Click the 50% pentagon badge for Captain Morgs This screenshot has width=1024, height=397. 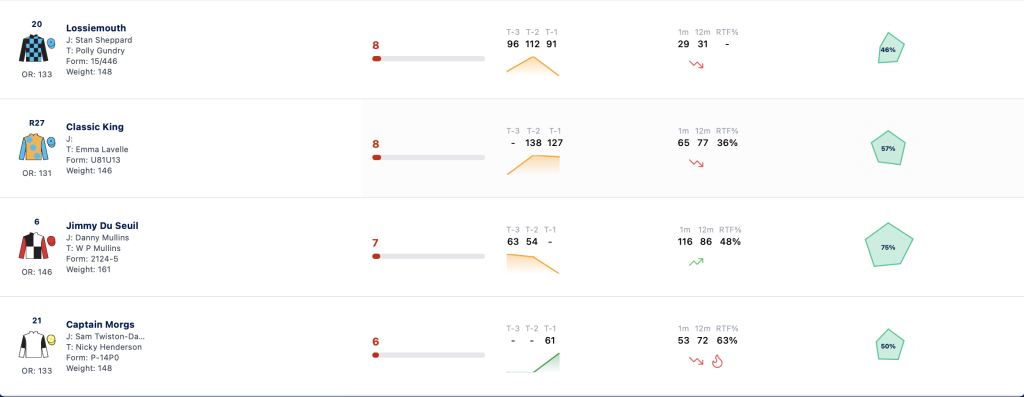888,345
